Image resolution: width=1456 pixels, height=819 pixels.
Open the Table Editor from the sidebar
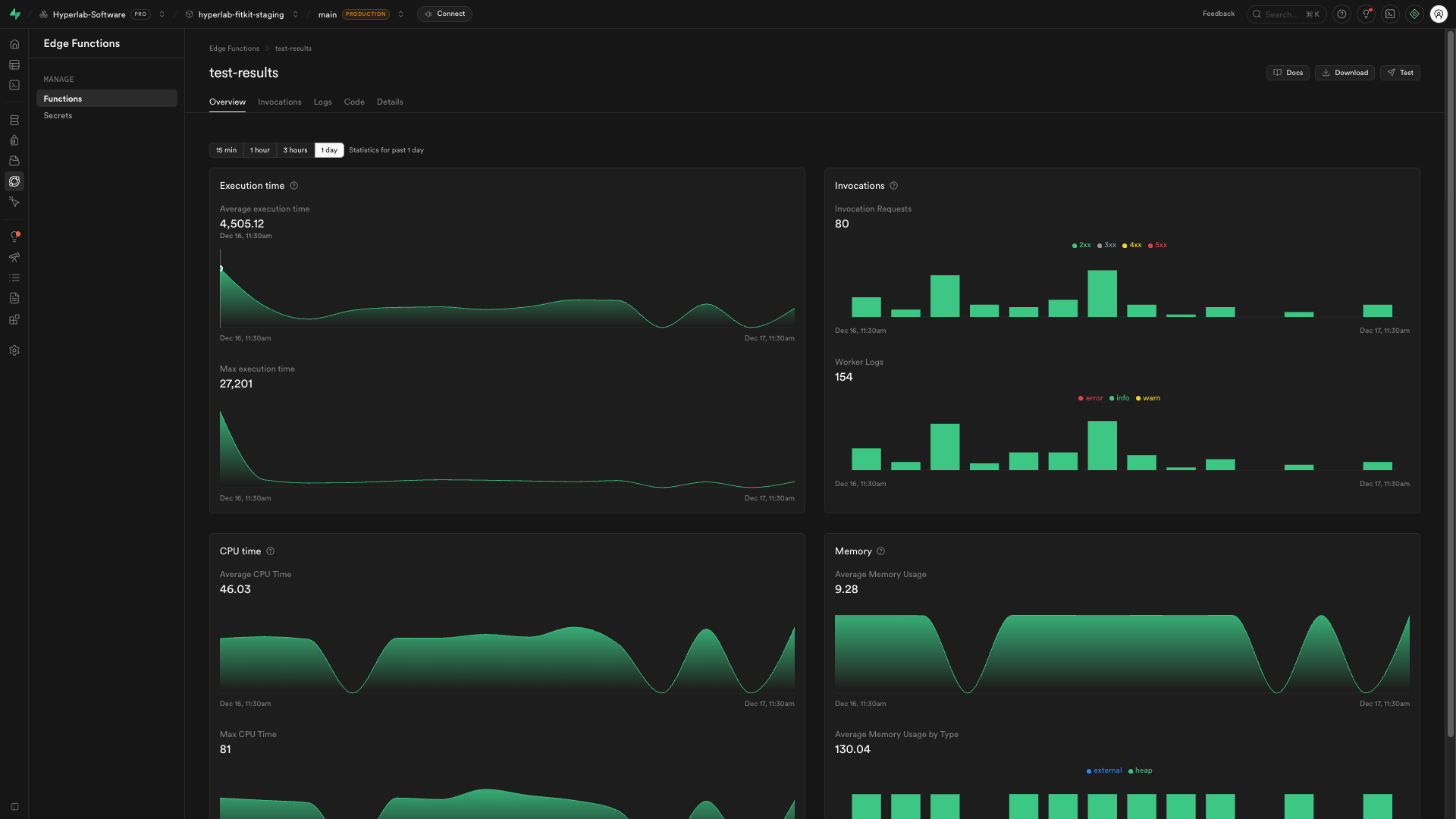pos(14,65)
